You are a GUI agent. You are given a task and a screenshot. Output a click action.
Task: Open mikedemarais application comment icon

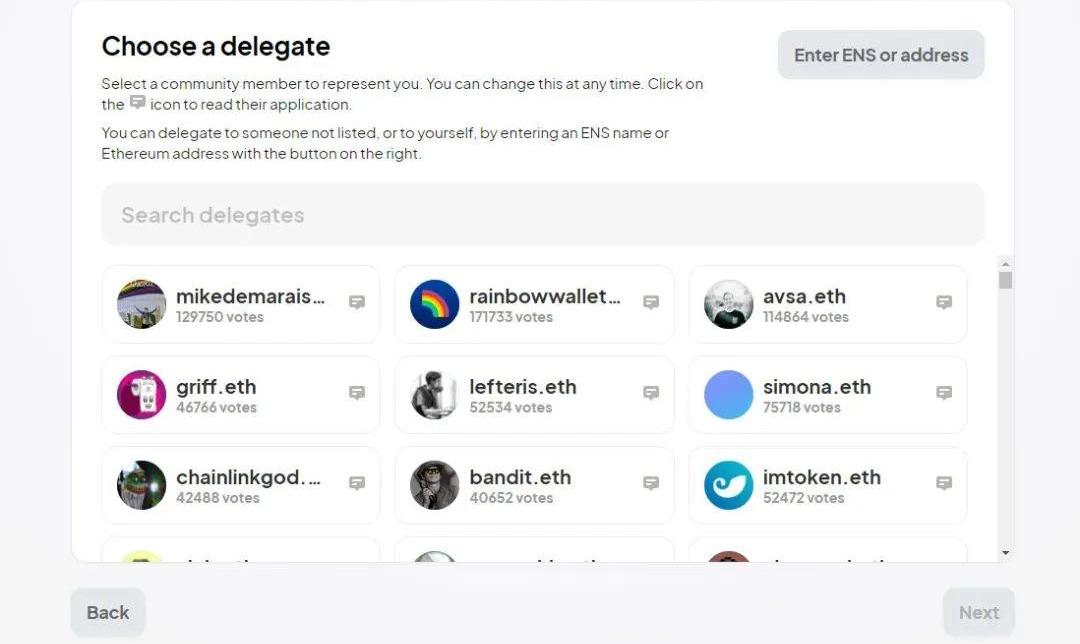(357, 302)
